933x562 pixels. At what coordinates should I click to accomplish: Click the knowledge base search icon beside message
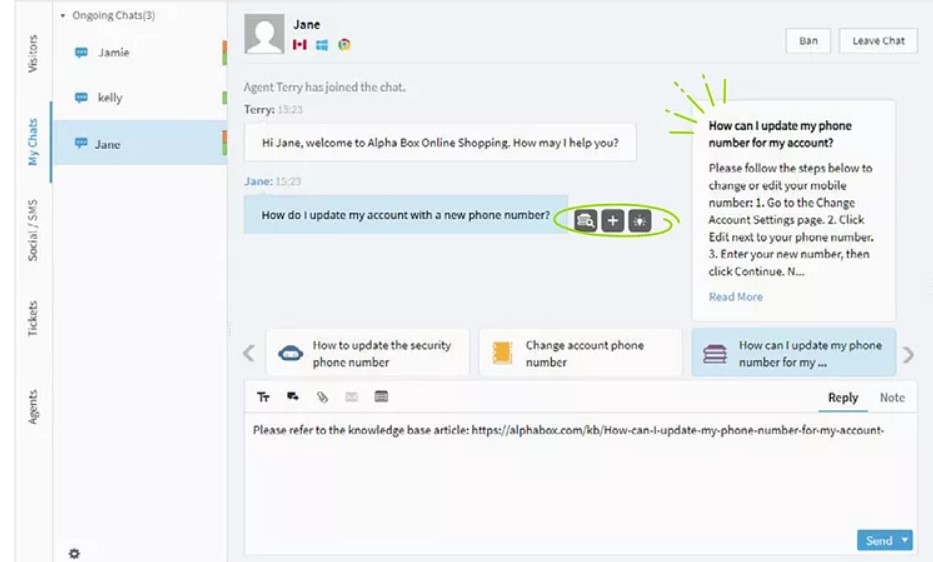point(586,221)
